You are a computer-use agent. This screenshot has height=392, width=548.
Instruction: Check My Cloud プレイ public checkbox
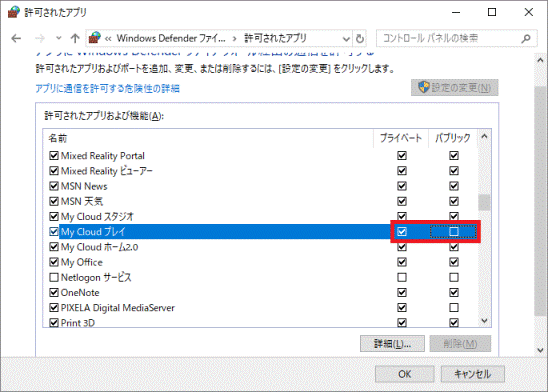click(x=454, y=232)
